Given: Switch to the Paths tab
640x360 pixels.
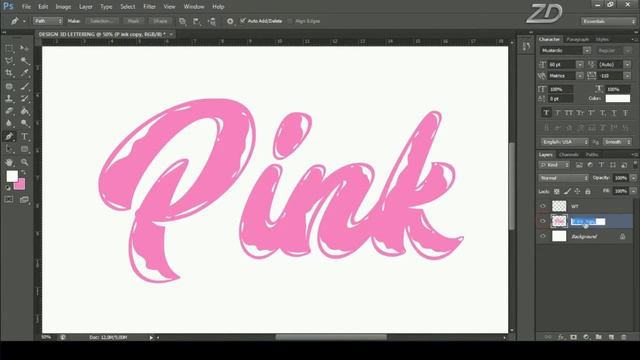Looking at the screenshot, I should point(592,155).
